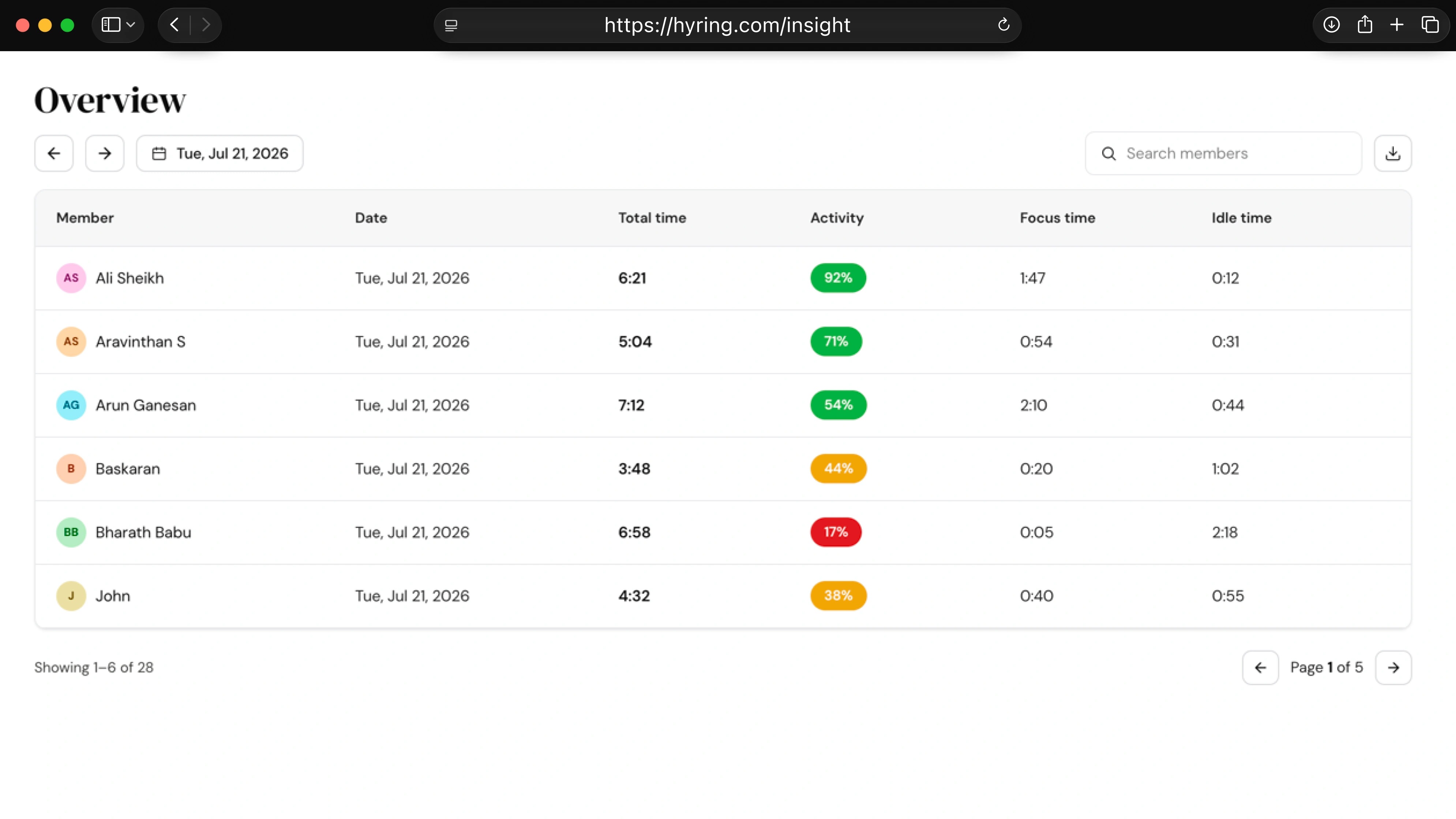Screen dimensions: 1456x819
Task: Click the Search members field
Action: (1223, 153)
